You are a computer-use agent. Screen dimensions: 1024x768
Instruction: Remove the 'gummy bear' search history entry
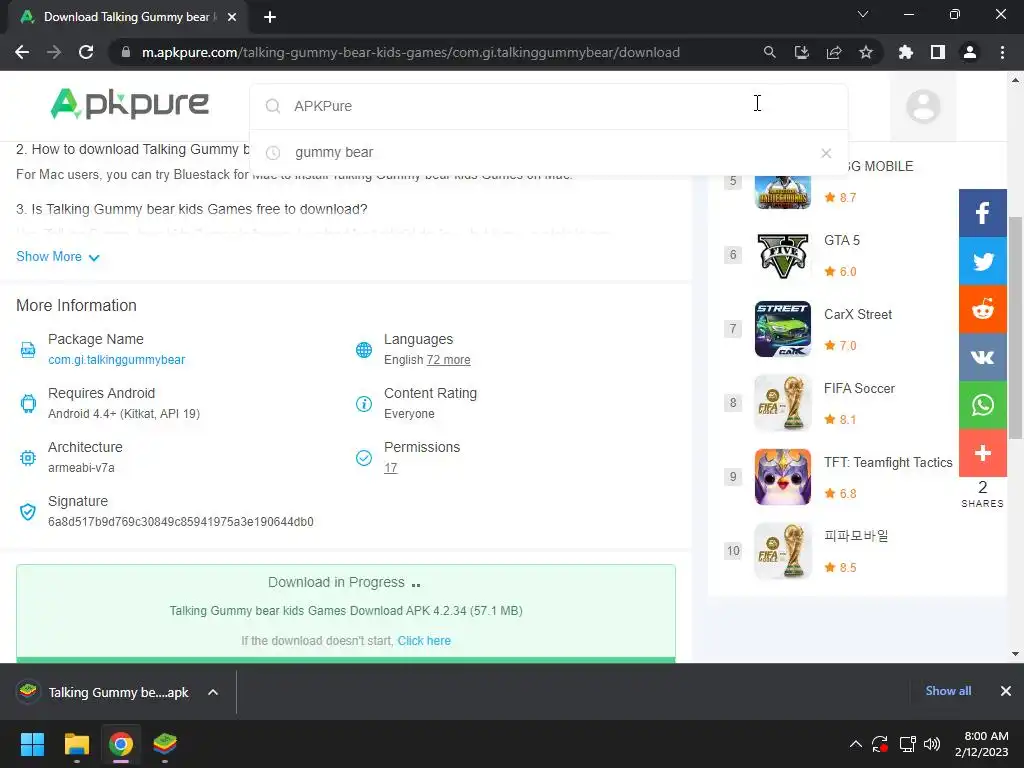826,153
